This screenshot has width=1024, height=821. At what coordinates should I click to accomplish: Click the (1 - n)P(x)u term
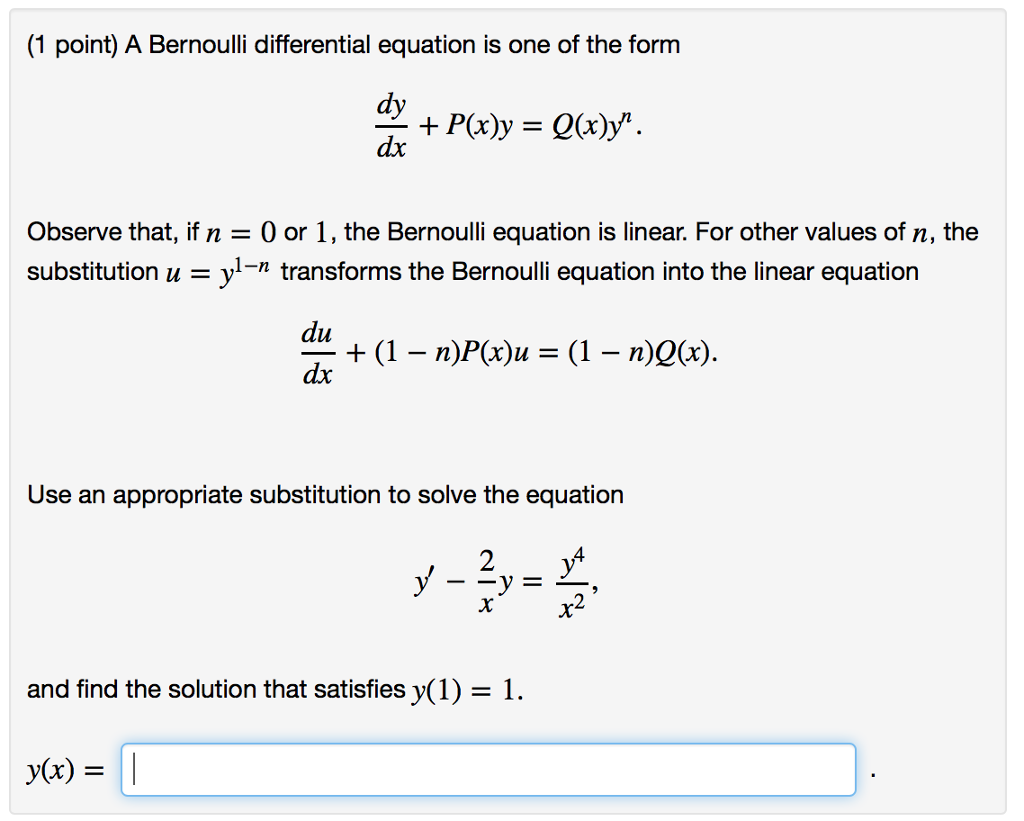pyautogui.click(x=452, y=352)
